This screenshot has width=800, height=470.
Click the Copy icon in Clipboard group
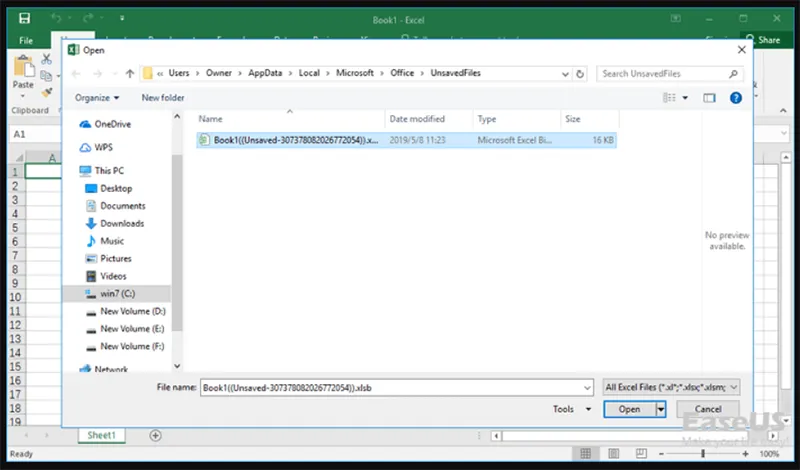click(46, 76)
